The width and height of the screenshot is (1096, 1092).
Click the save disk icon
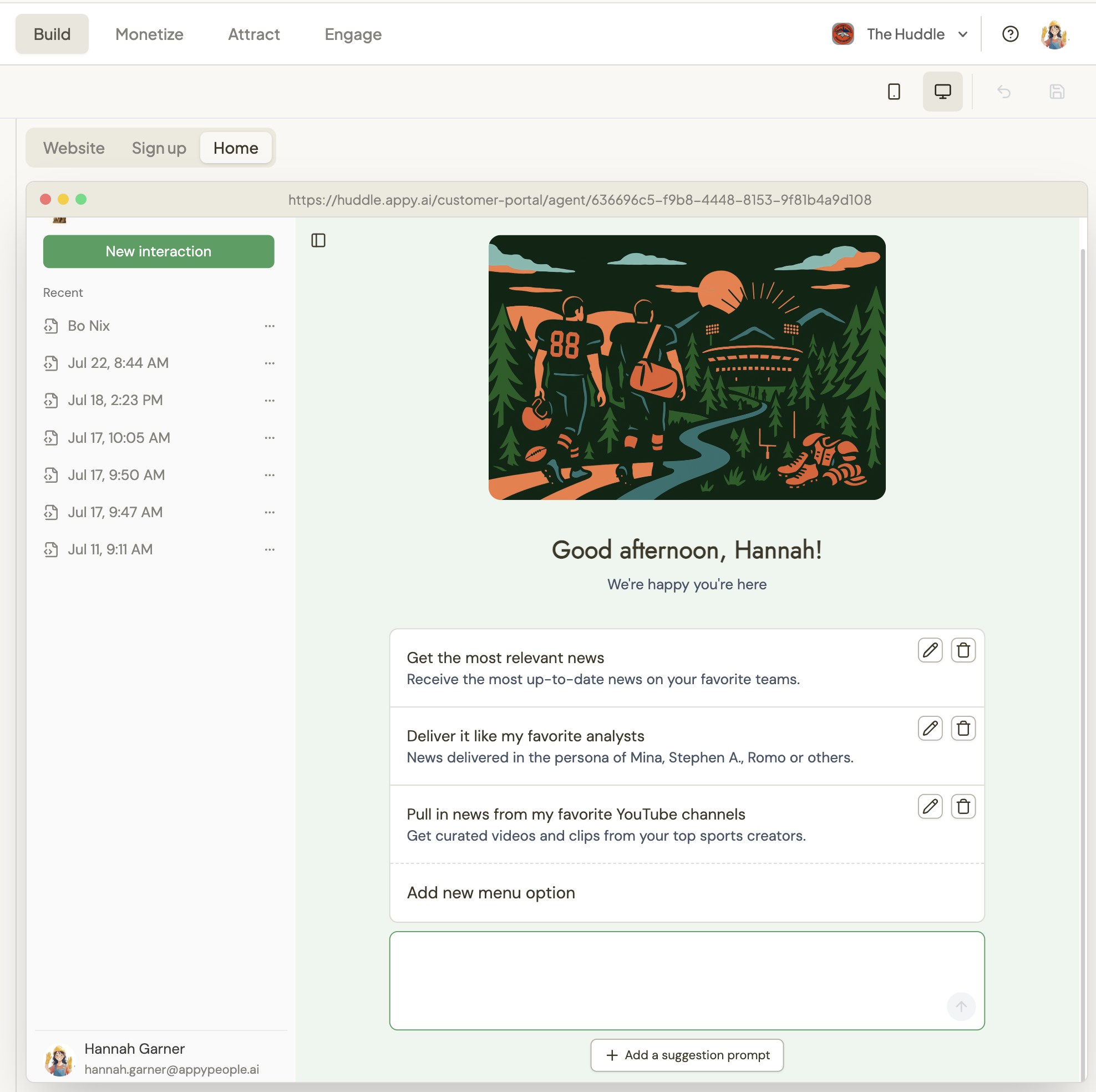(x=1056, y=92)
